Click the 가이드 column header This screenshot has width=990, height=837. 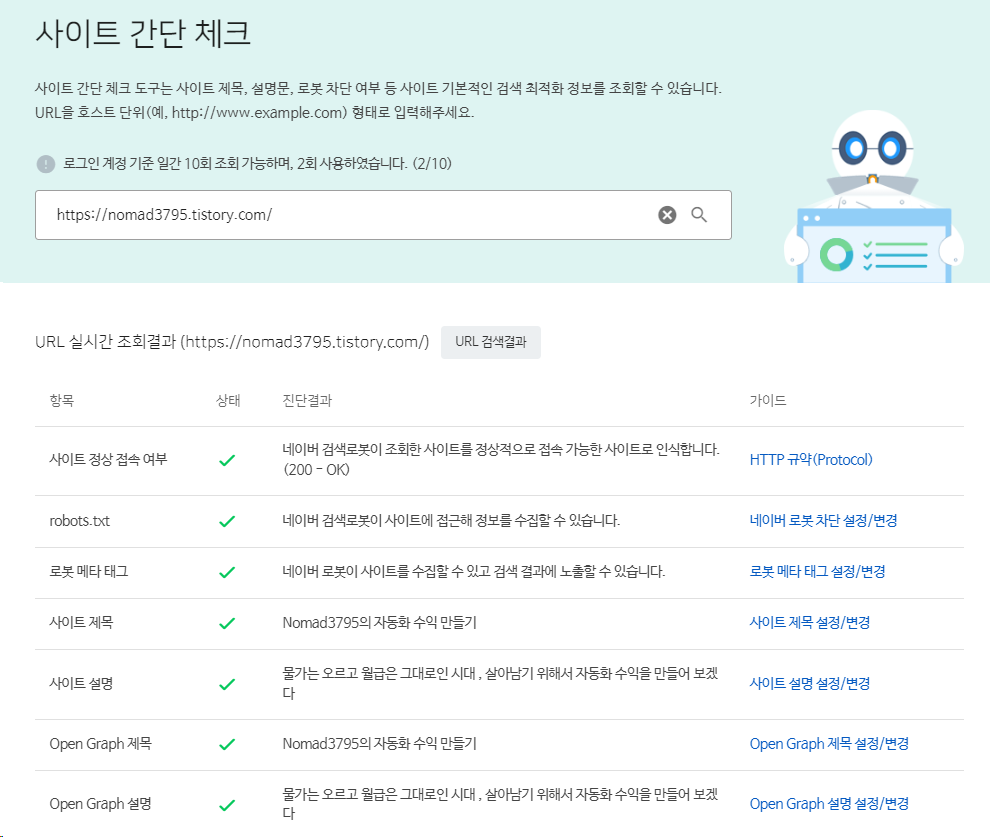(768, 401)
